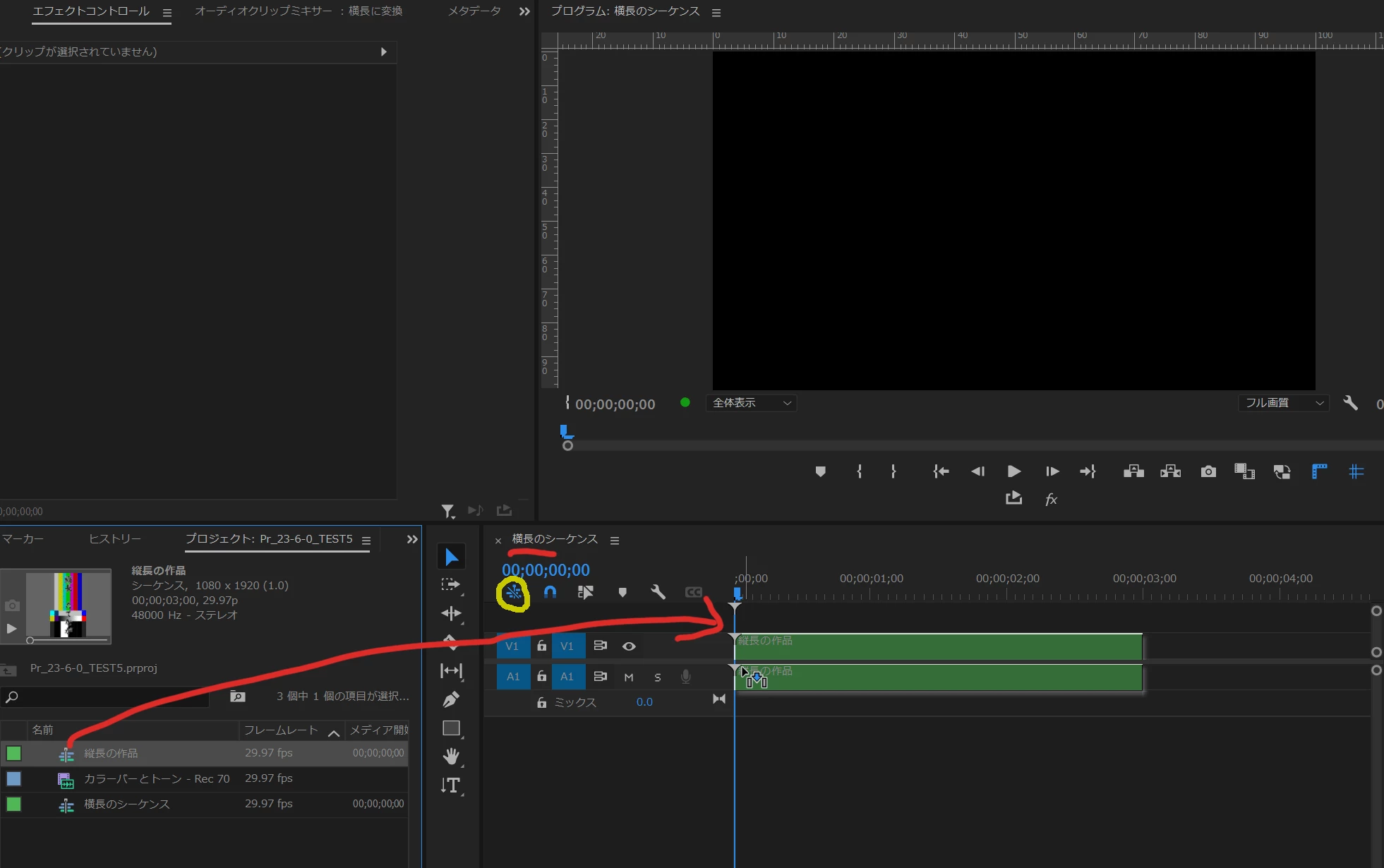Lock the V1 video track
This screenshot has width=1384, height=868.
click(x=541, y=646)
